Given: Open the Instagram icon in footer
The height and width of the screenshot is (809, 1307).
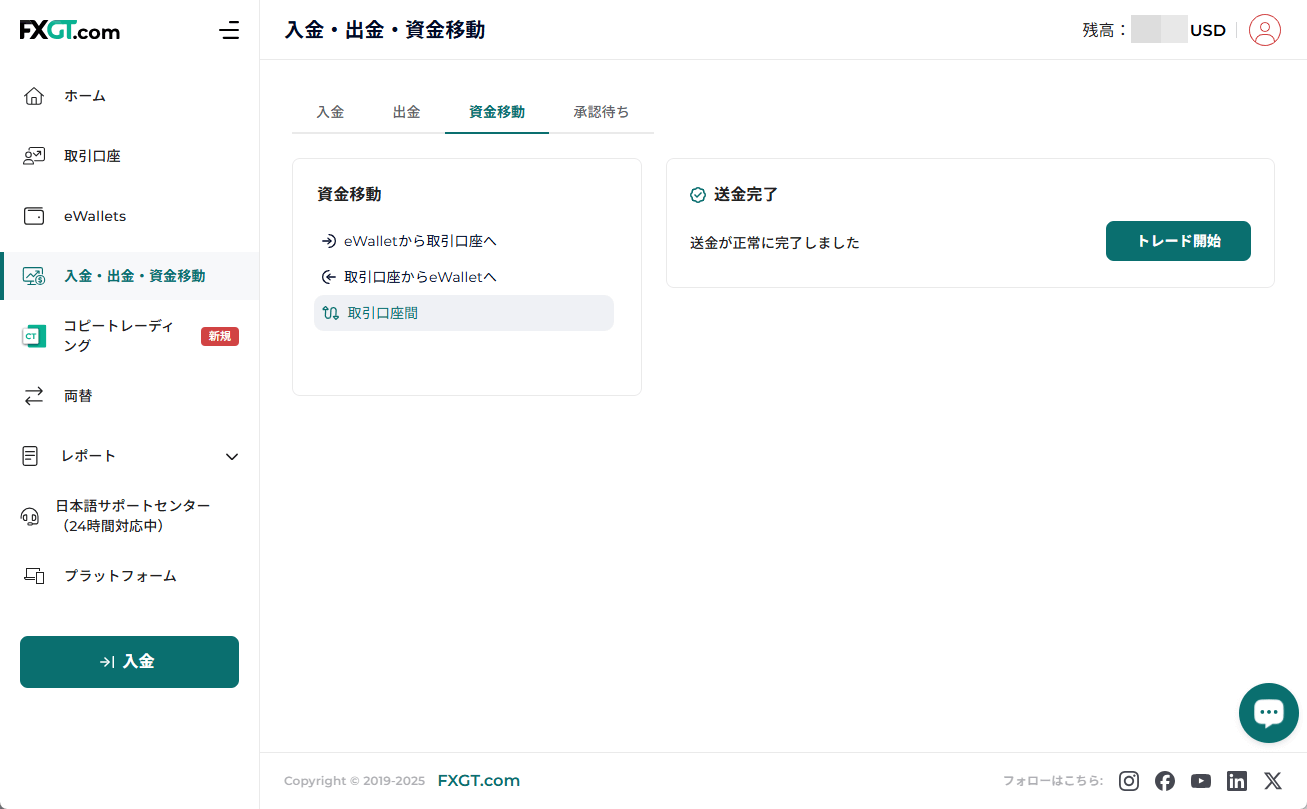Looking at the screenshot, I should (1129, 781).
